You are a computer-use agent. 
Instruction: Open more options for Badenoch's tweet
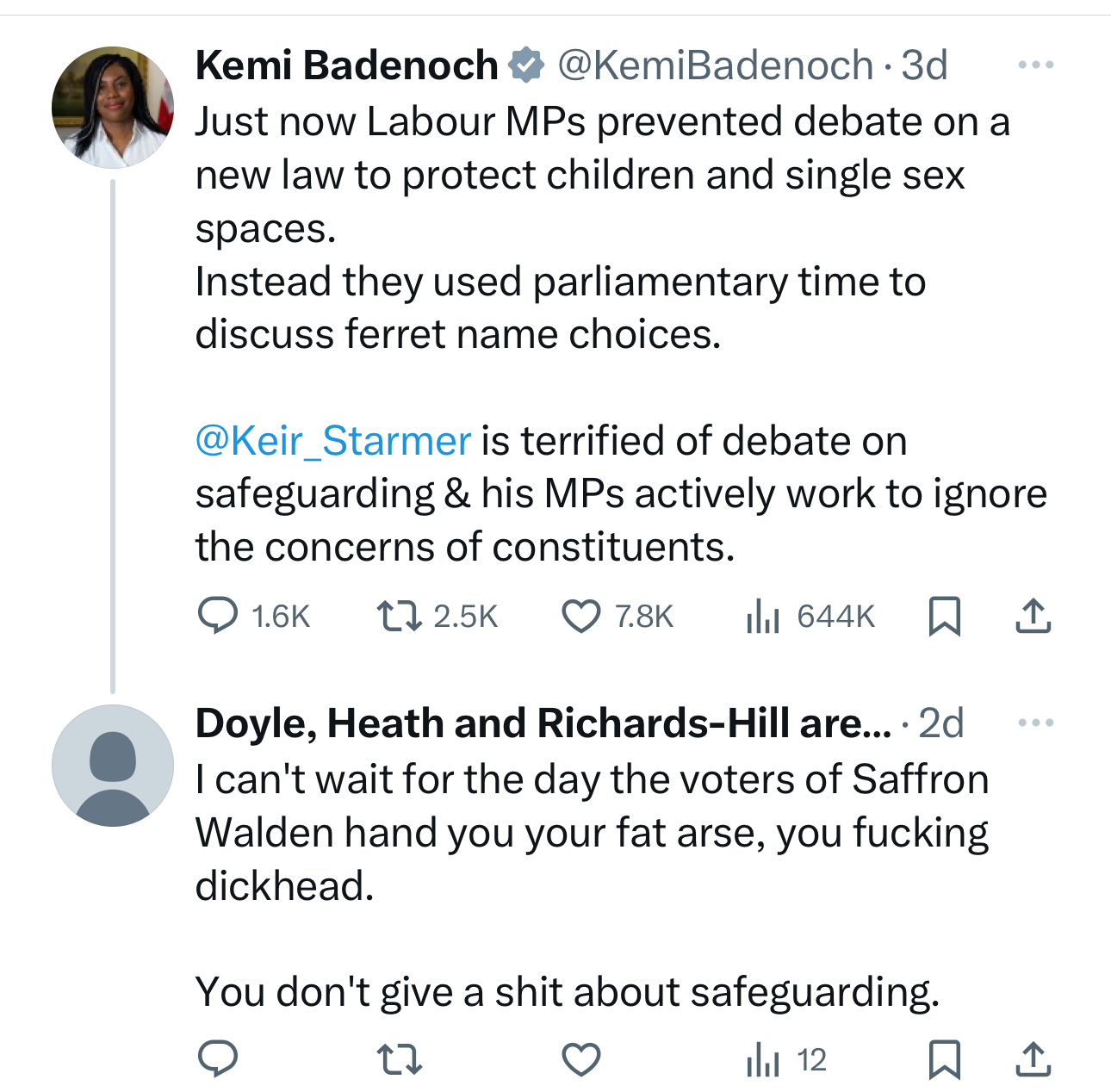pos(1035,65)
